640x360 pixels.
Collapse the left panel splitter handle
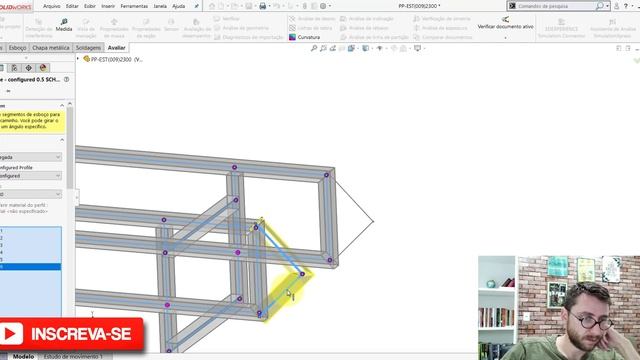[x=77, y=197]
